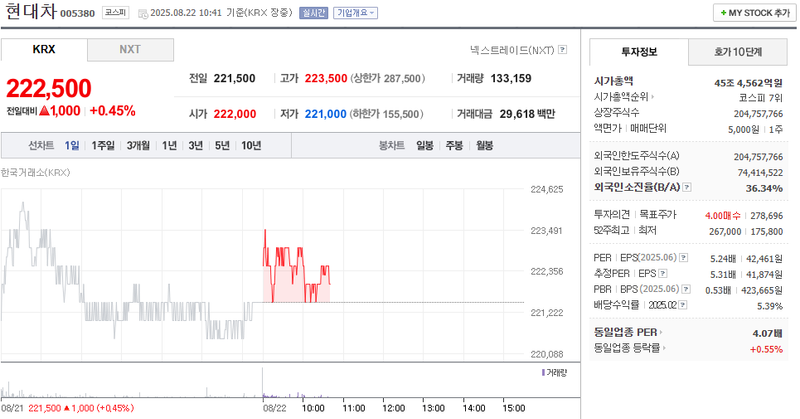Select the 호가10단계 tab
Image resolution: width=800 pixels, height=419 pixels.
click(738, 52)
